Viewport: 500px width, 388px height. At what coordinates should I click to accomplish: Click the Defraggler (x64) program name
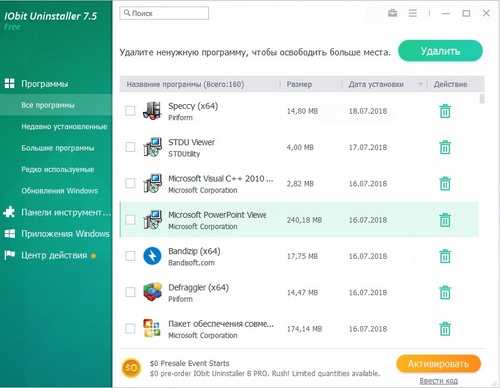click(198, 287)
